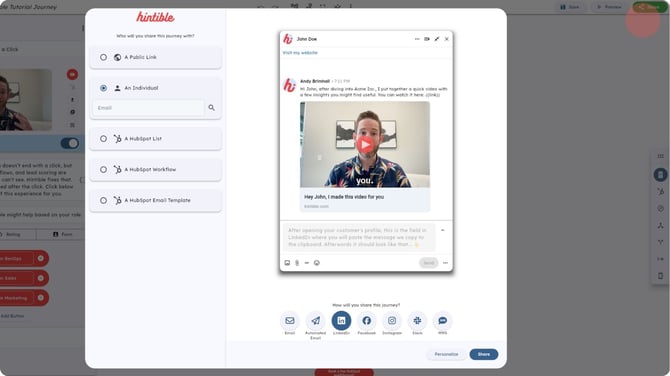Screen dimensions: 670x376
Task: Choose the Automated Email paper-plane icon
Action: coord(315,320)
